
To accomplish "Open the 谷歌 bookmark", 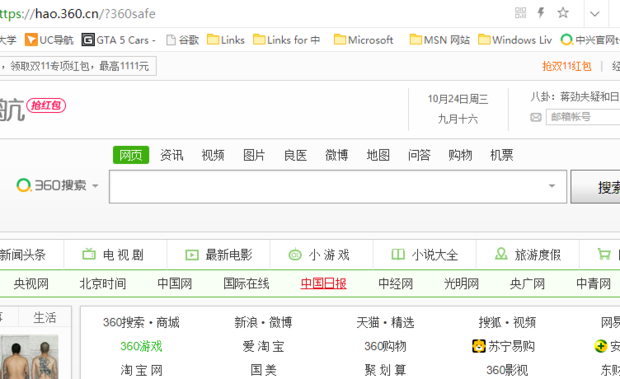I will (x=182, y=40).
